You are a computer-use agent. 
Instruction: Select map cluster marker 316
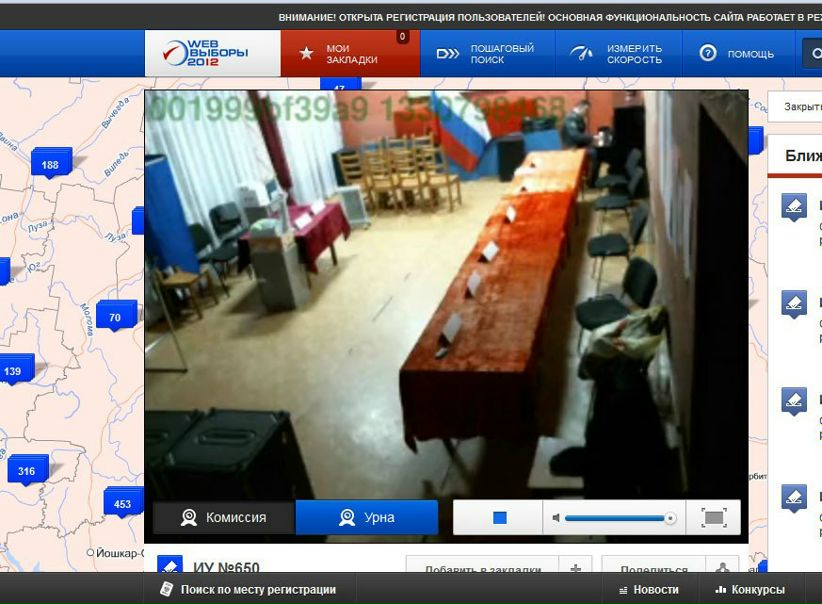tap(27, 471)
